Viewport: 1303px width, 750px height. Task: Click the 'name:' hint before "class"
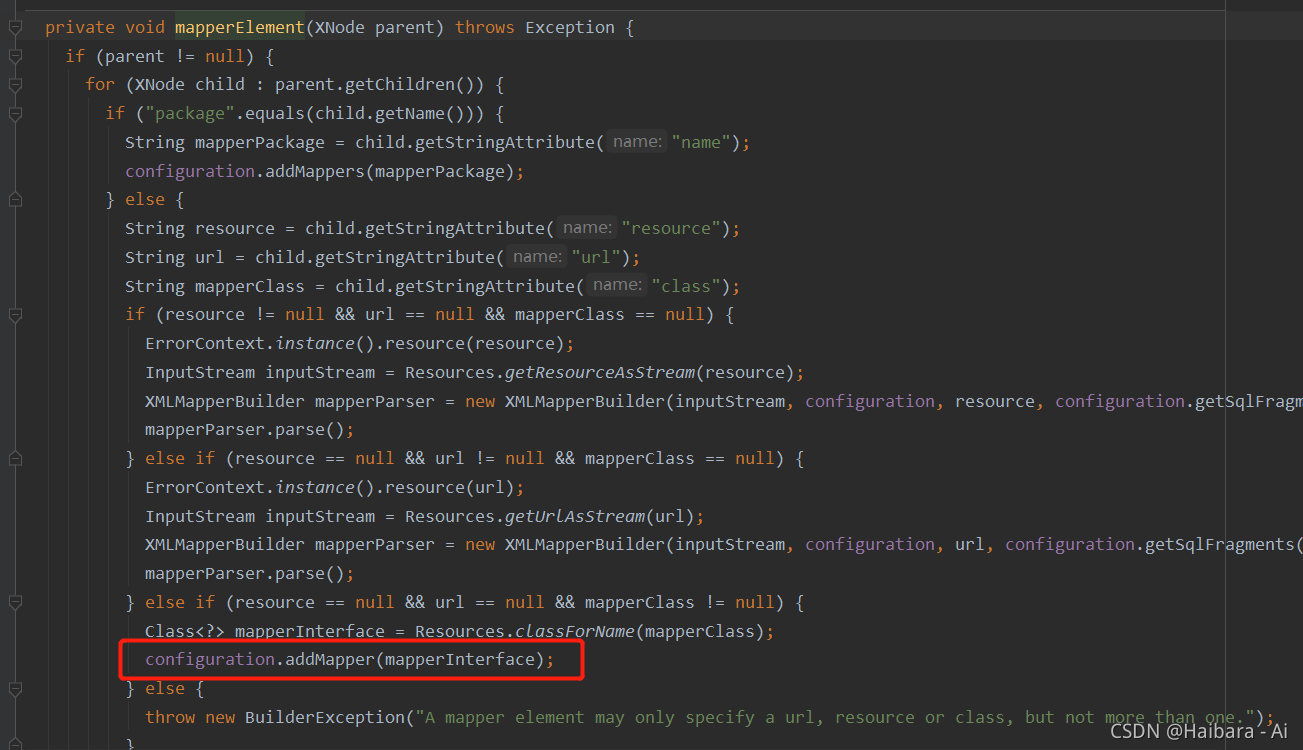tap(615, 286)
